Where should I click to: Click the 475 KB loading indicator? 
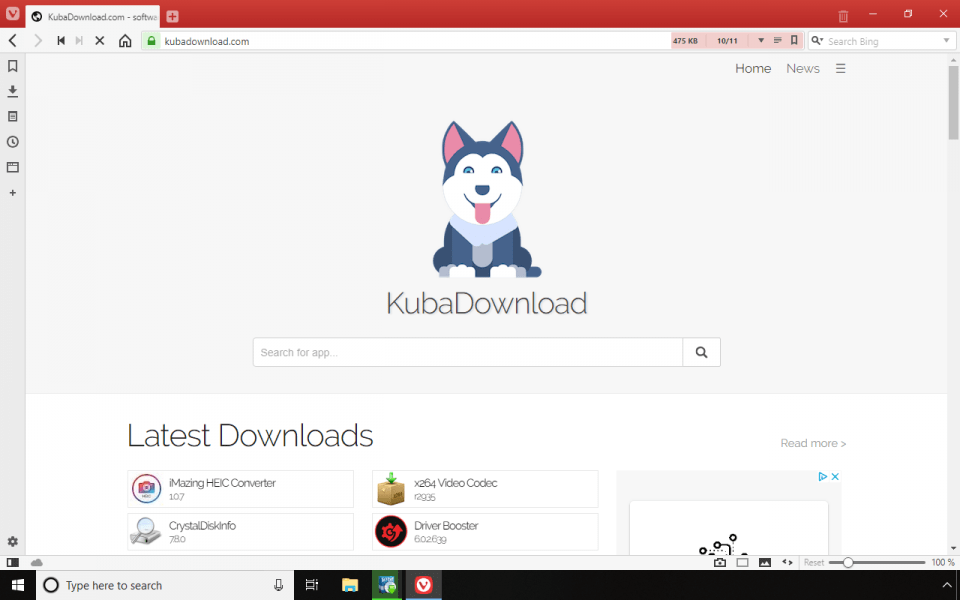685,41
